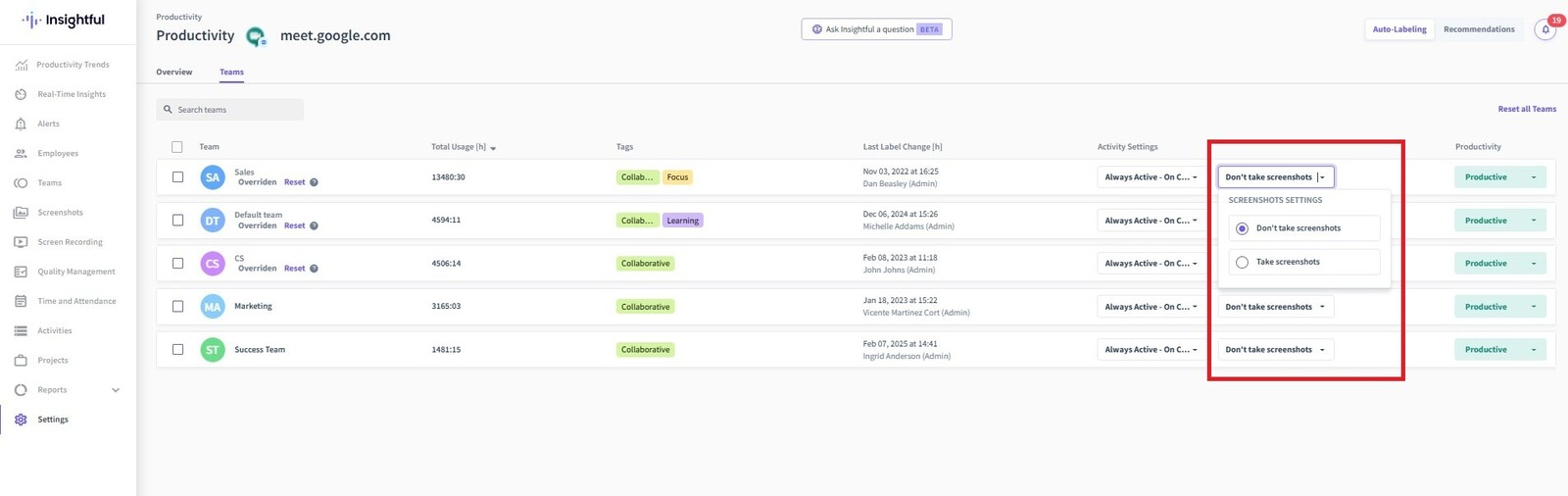Expand the Reports menu chevron
This screenshot has height=496, width=1568.
[116, 390]
